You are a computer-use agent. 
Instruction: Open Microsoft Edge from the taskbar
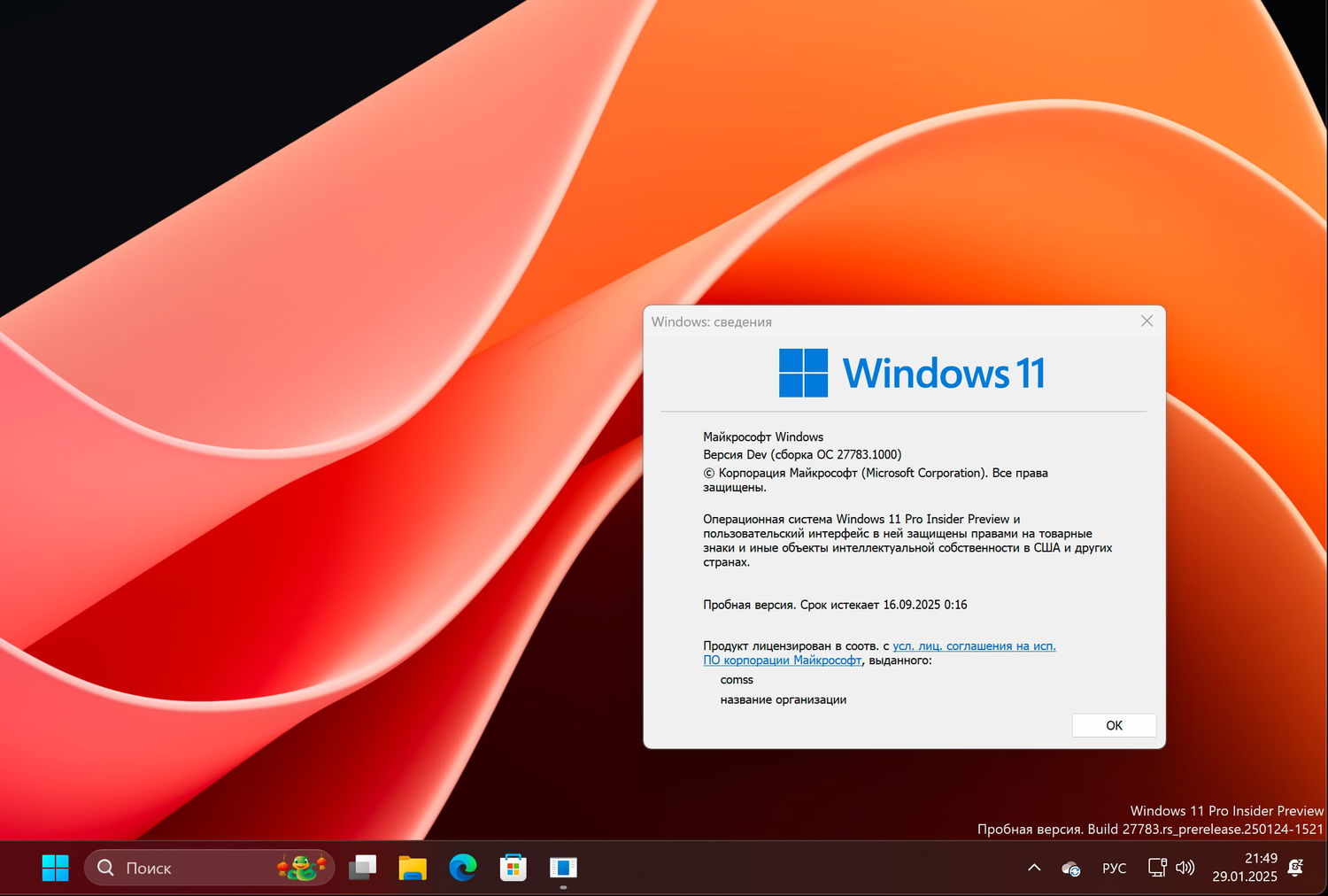(462, 868)
